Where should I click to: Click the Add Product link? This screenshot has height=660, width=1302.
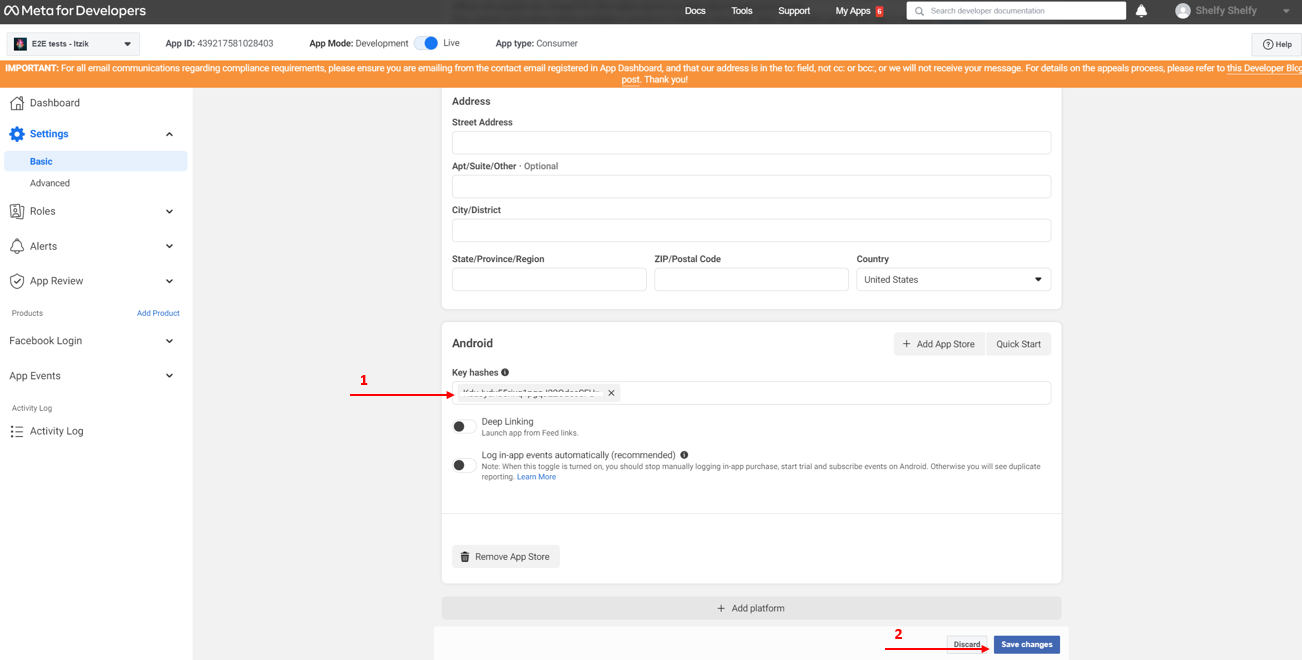click(x=158, y=313)
